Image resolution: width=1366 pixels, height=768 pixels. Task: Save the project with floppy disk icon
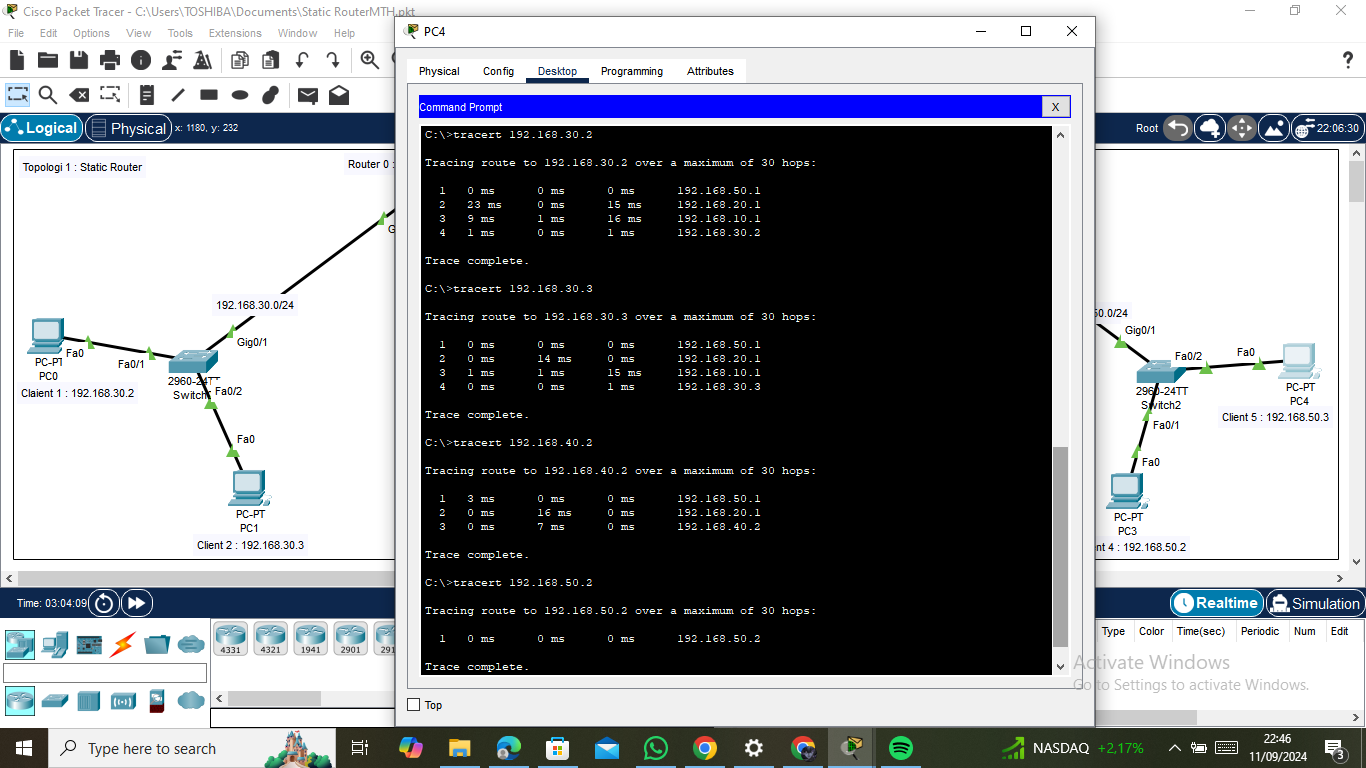pyautogui.click(x=79, y=60)
